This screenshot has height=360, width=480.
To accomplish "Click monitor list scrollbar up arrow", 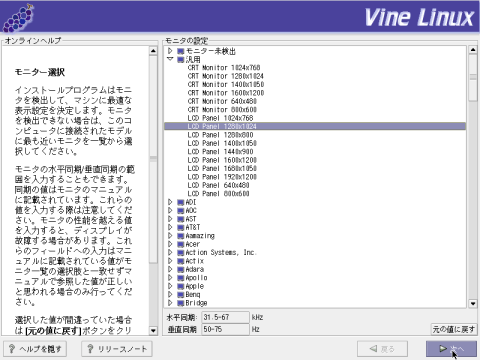I will tap(473, 50).
